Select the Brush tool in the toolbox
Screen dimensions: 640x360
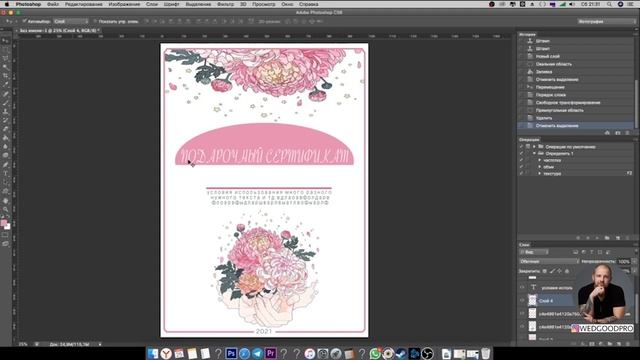pos(5,102)
